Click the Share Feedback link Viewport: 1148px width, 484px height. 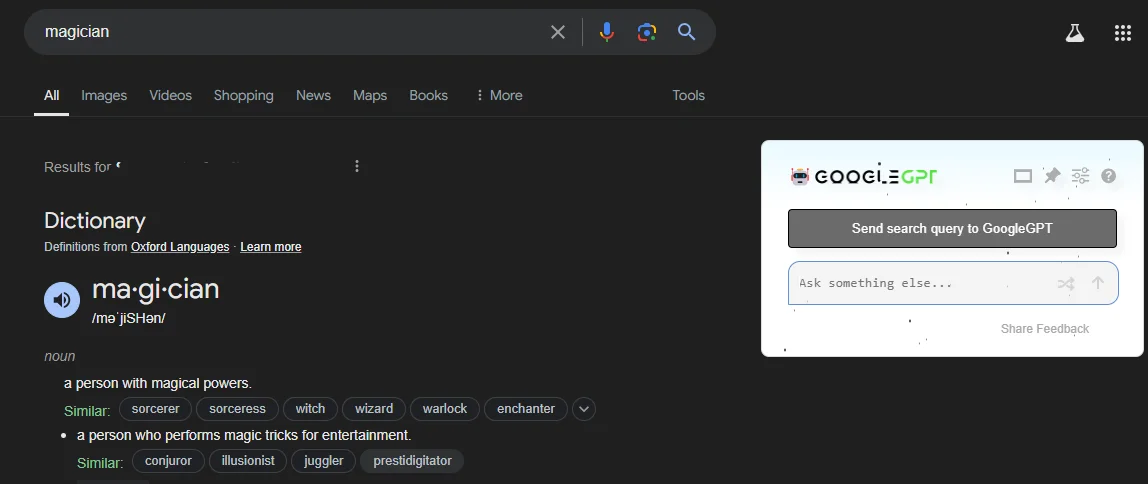(1045, 329)
